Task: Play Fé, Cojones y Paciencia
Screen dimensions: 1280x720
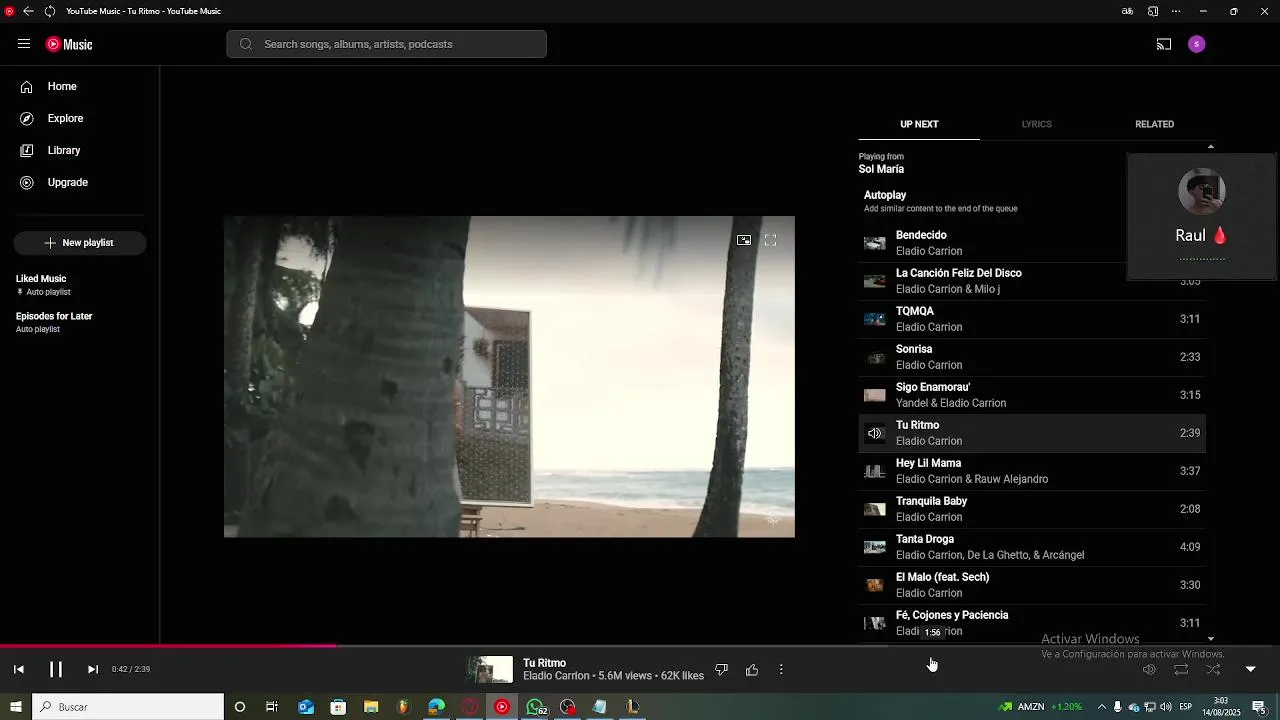Action: (x=1032, y=623)
